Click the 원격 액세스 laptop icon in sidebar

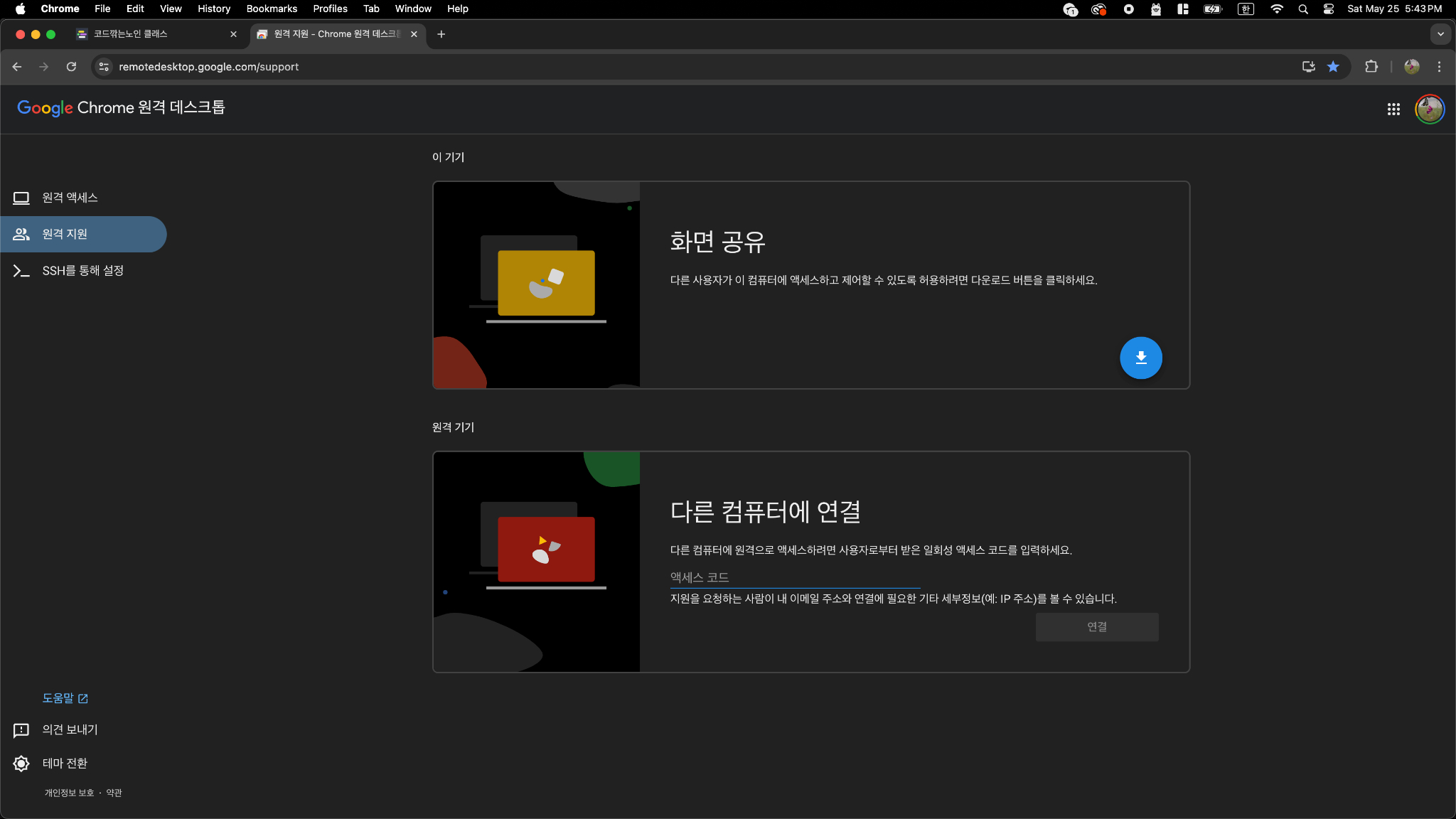pyautogui.click(x=21, y=198)
